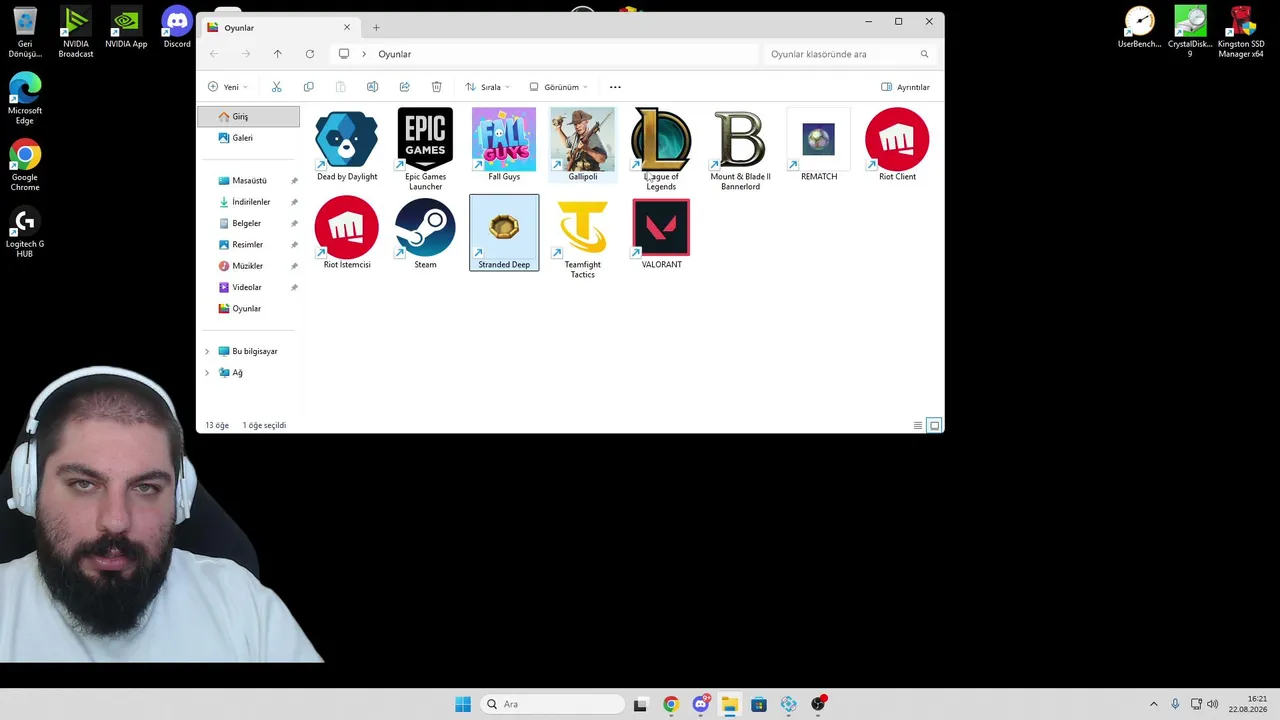Select the VALORANT shortcut

(661, 234)
